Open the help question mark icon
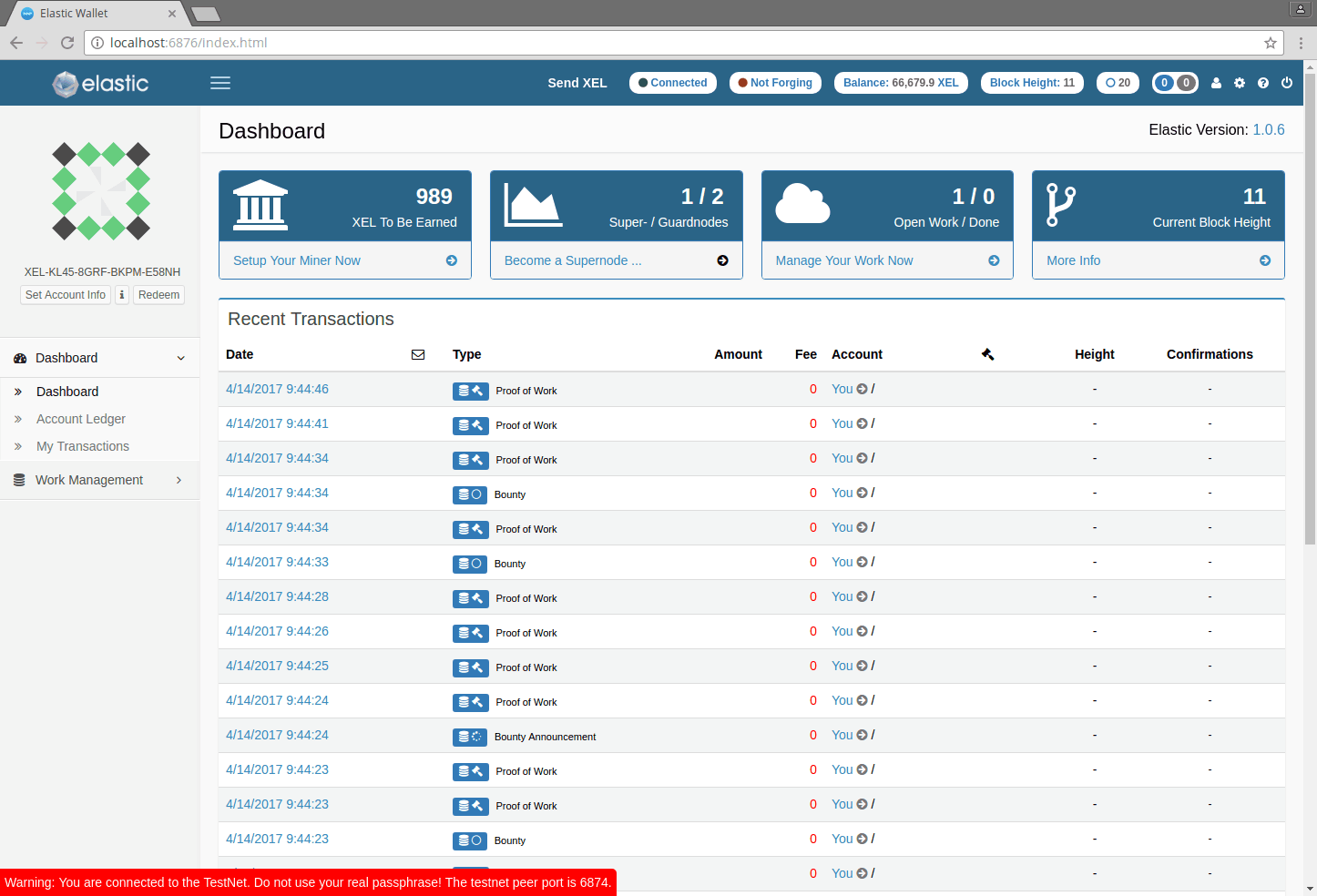This screenshot has height=896, width=1317. (x=1263, y=83)
